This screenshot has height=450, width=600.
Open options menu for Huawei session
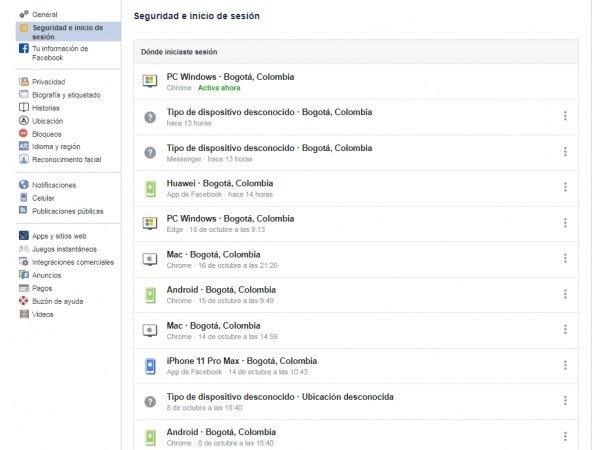[x=565, y=188]
